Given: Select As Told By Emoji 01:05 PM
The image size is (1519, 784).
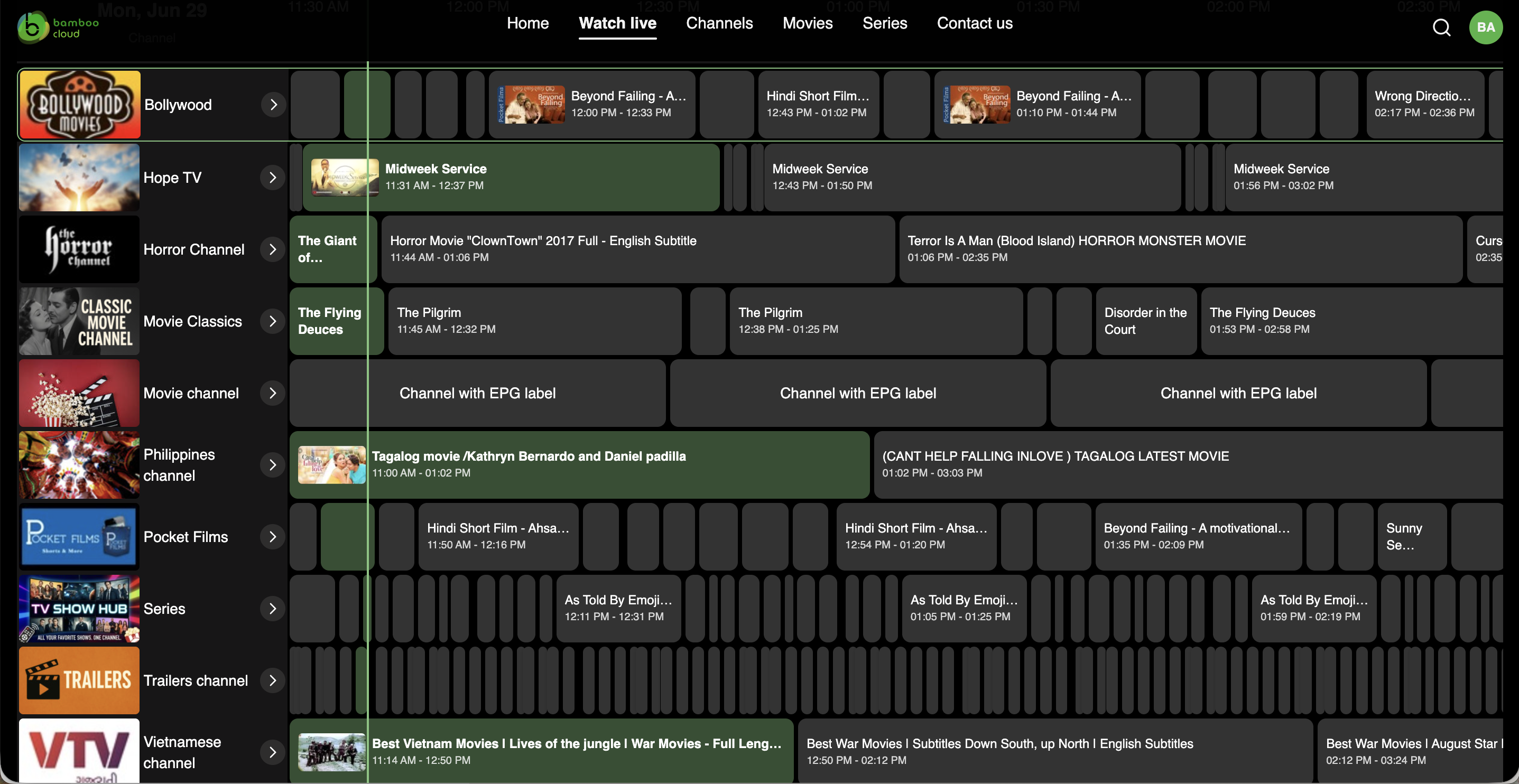Looking at the screenshot, I should click(964, 609).
